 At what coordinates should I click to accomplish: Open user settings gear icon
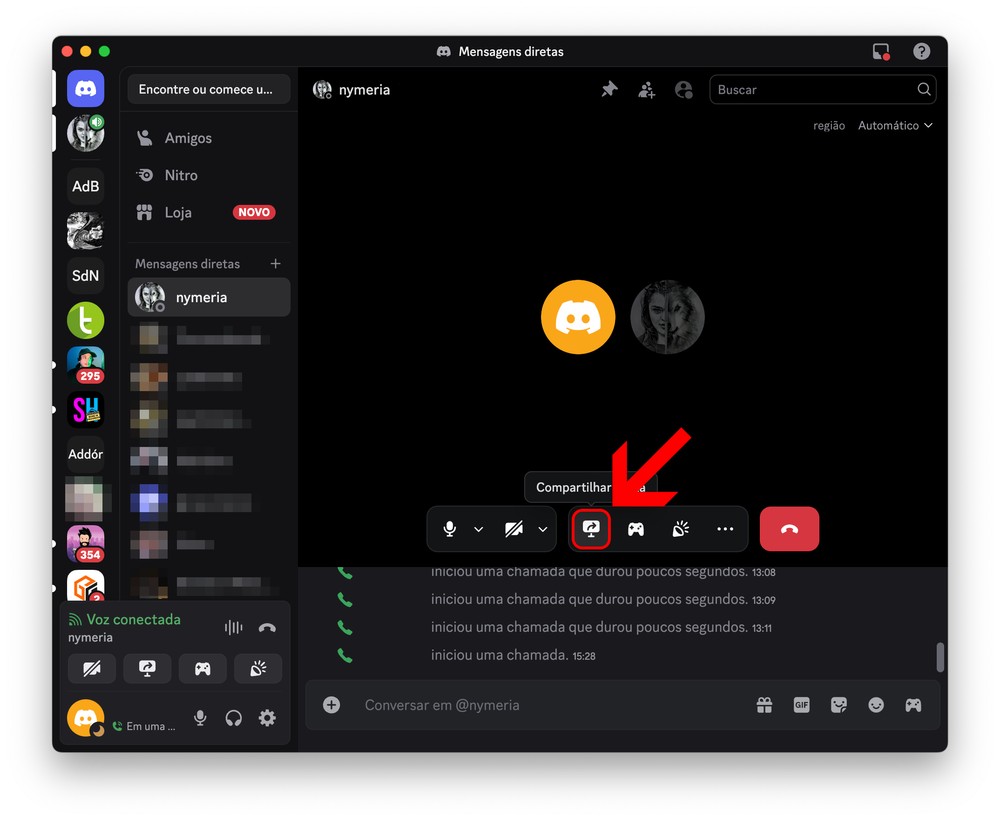tap(267, 718)
